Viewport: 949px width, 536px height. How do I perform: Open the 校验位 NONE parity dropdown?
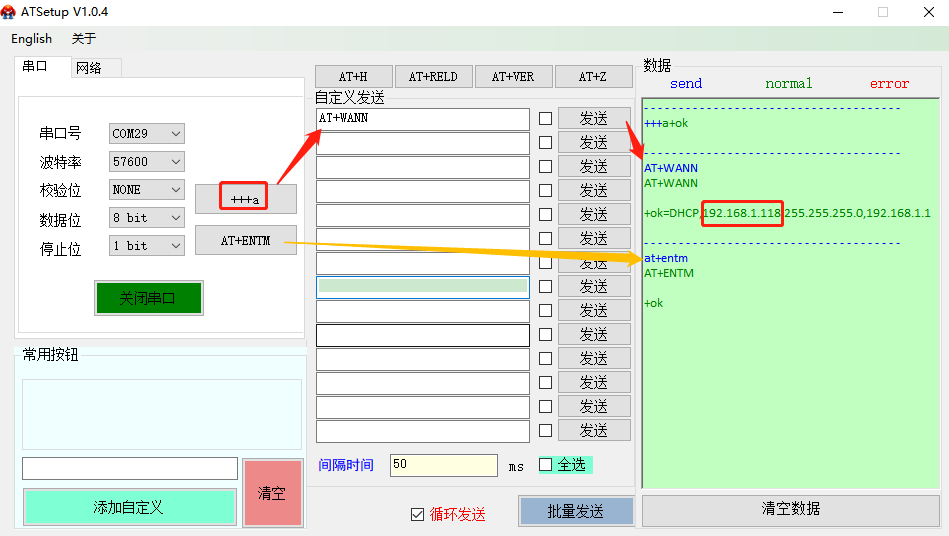[x=147, y=190]
